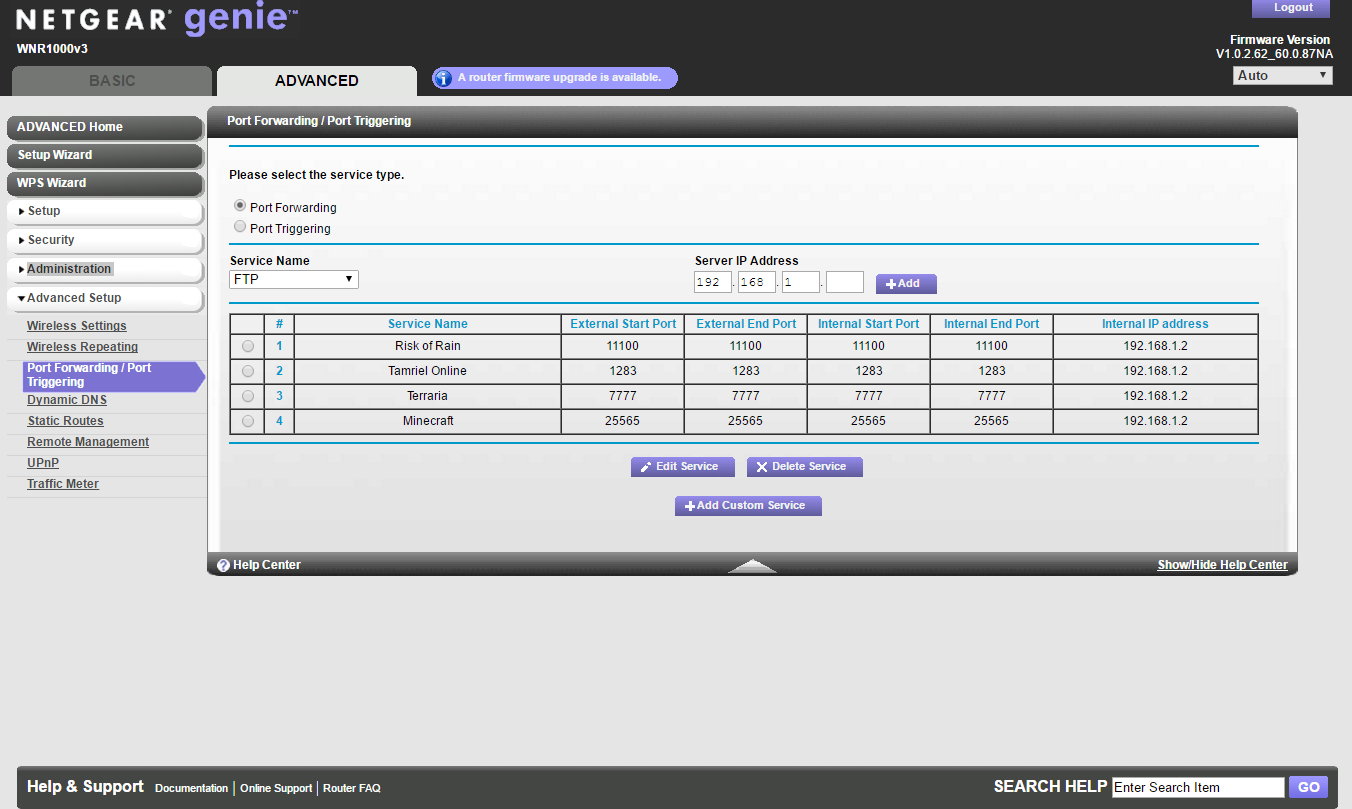Open the Online Support link
This screenshot has height=809, width=1352.
pyautogui.click(x=276, y=788)
